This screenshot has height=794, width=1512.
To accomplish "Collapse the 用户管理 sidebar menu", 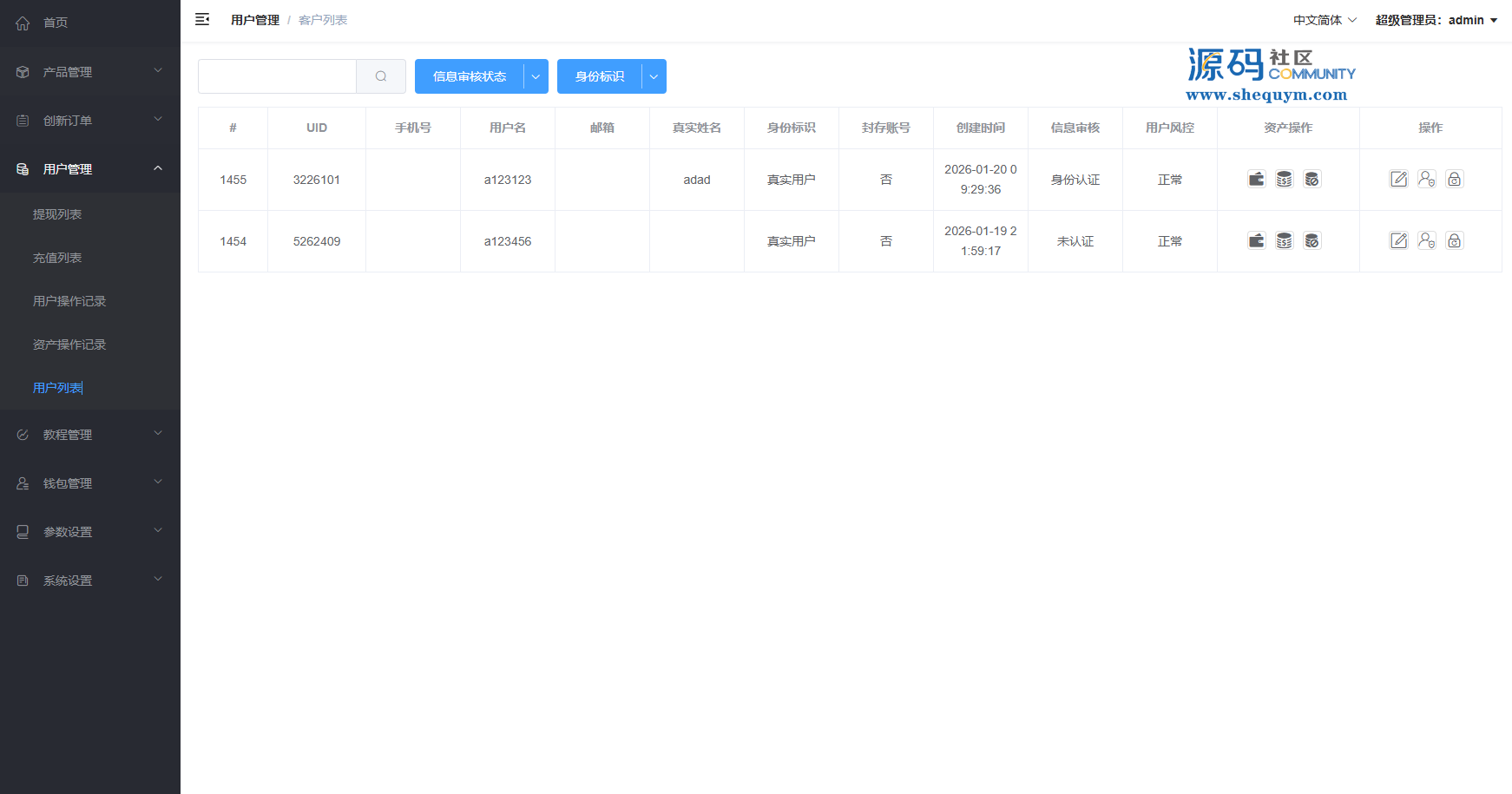I will click(90, 168).
